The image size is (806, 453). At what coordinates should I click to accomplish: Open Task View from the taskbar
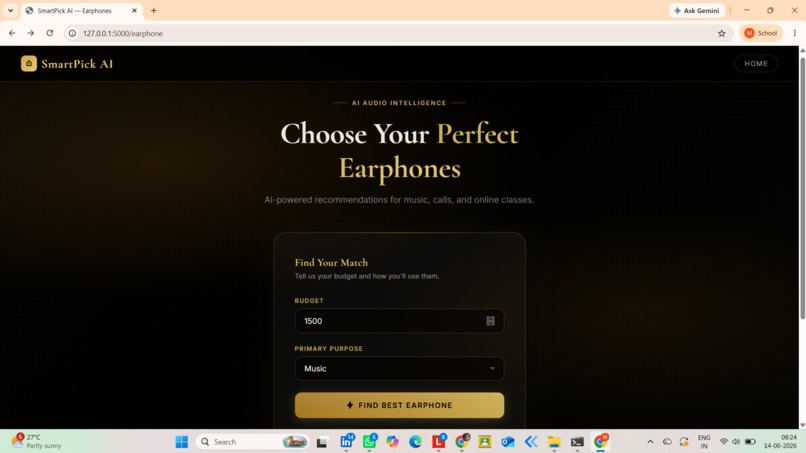tap(322, 442)
